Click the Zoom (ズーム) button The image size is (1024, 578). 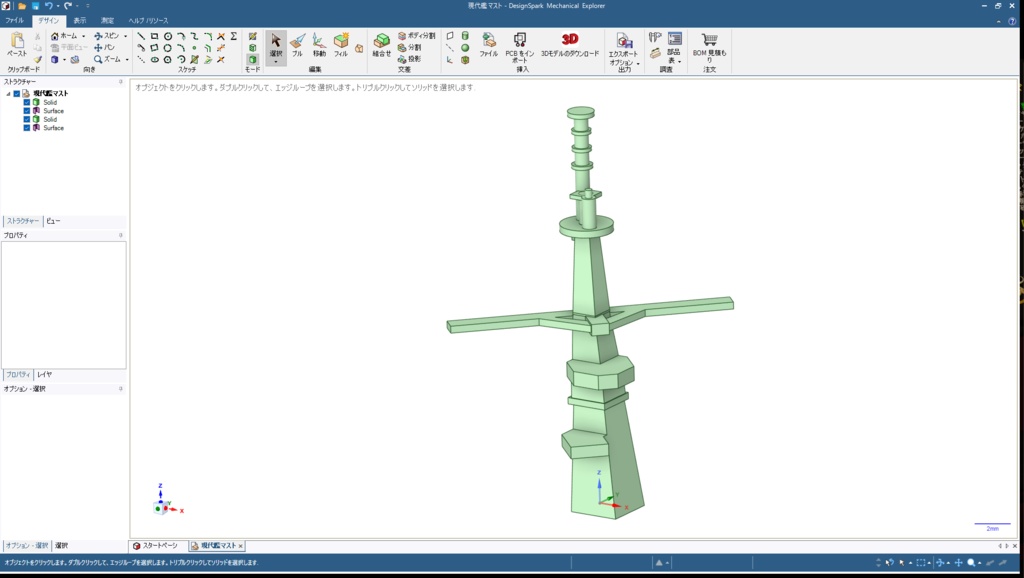107,59
